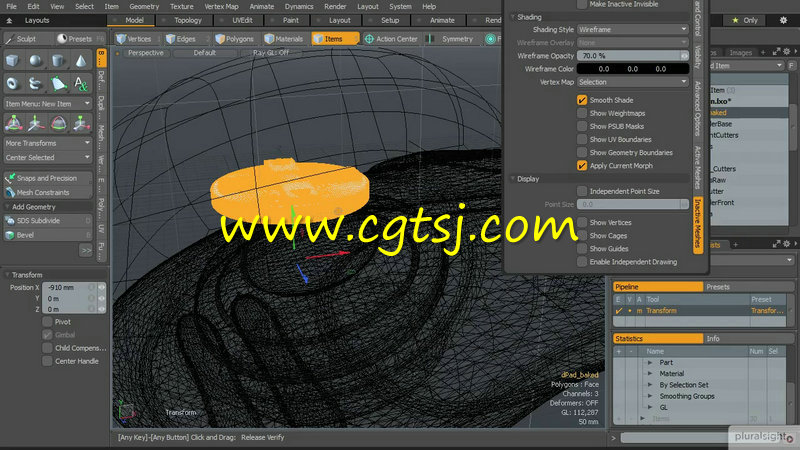800x450 pixels.
Task: Switch to the UVEdit layout tab
Action: (x=242, y=20)
